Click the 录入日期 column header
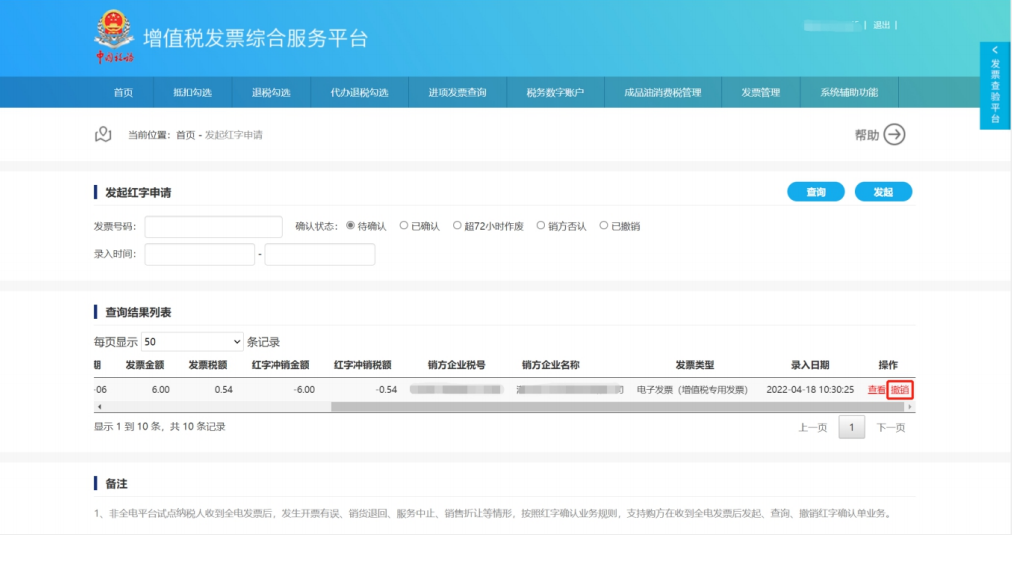The height and width of the screenshot is (581, 1016). pos(810,365)
